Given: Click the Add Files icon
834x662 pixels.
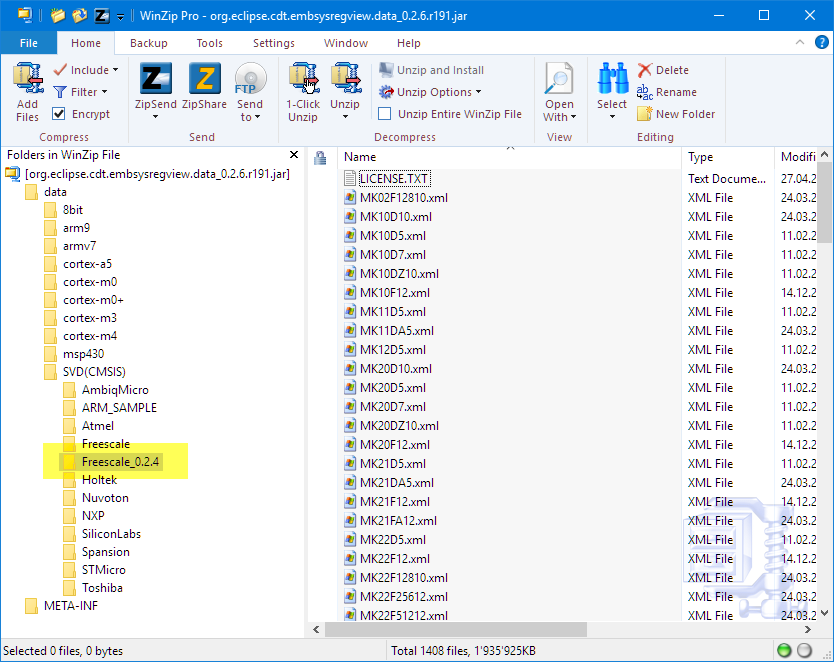Looking at the screenshot, I should coord(28,79).
